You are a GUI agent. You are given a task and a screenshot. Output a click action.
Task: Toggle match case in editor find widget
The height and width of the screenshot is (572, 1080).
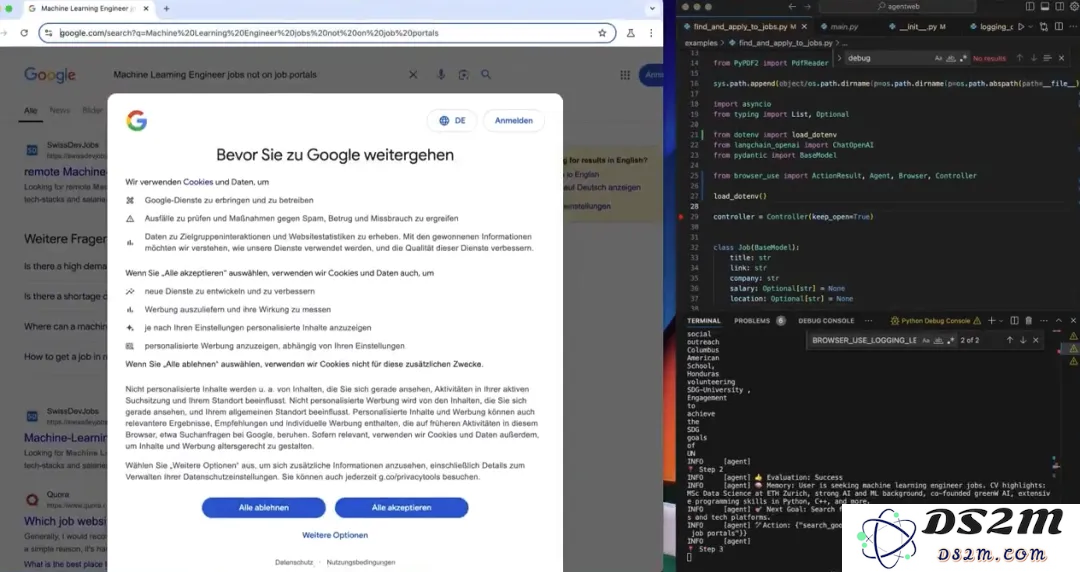coord(938,59)
